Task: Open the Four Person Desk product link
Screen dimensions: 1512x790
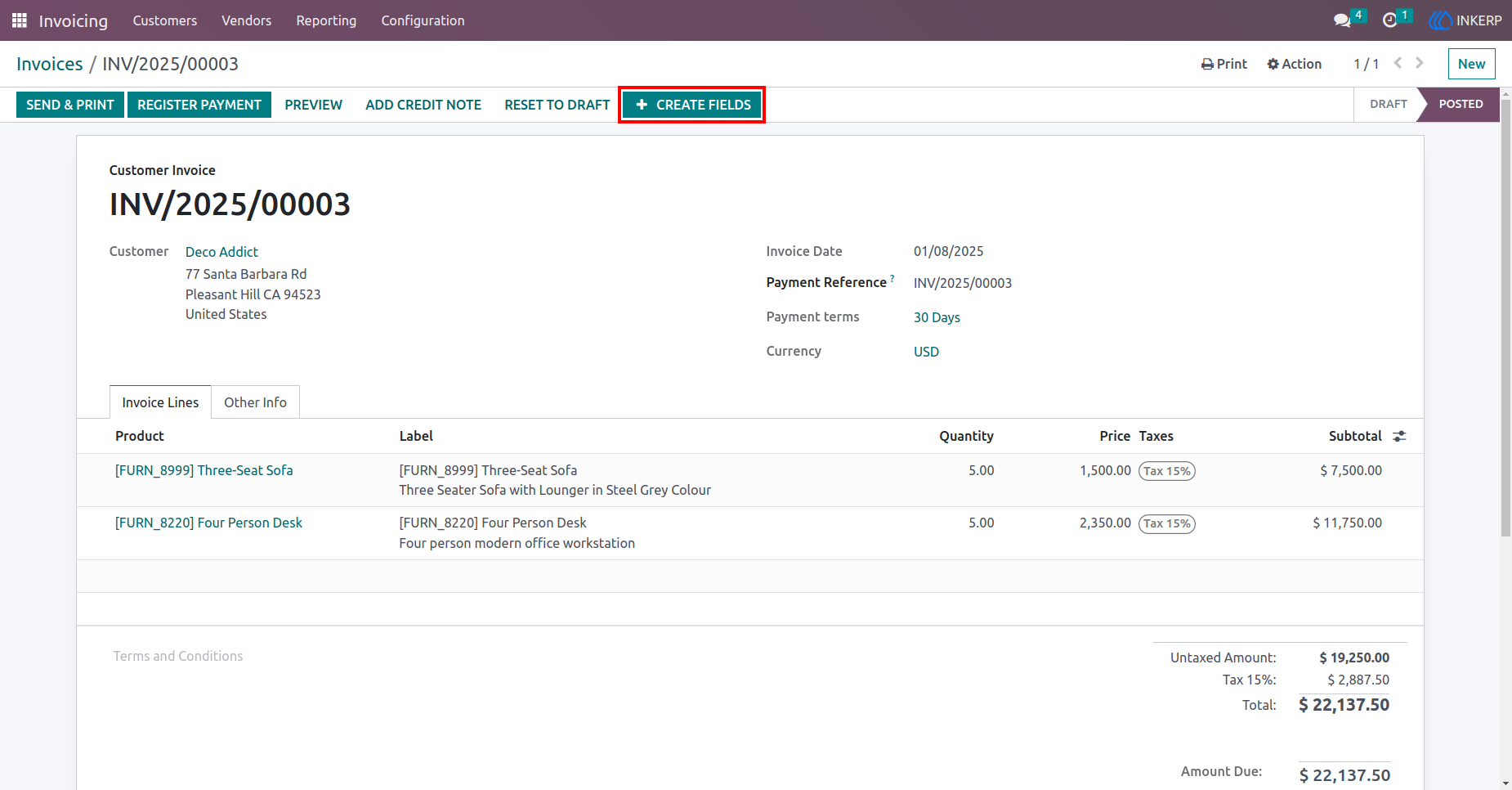Action: (208, 523)
